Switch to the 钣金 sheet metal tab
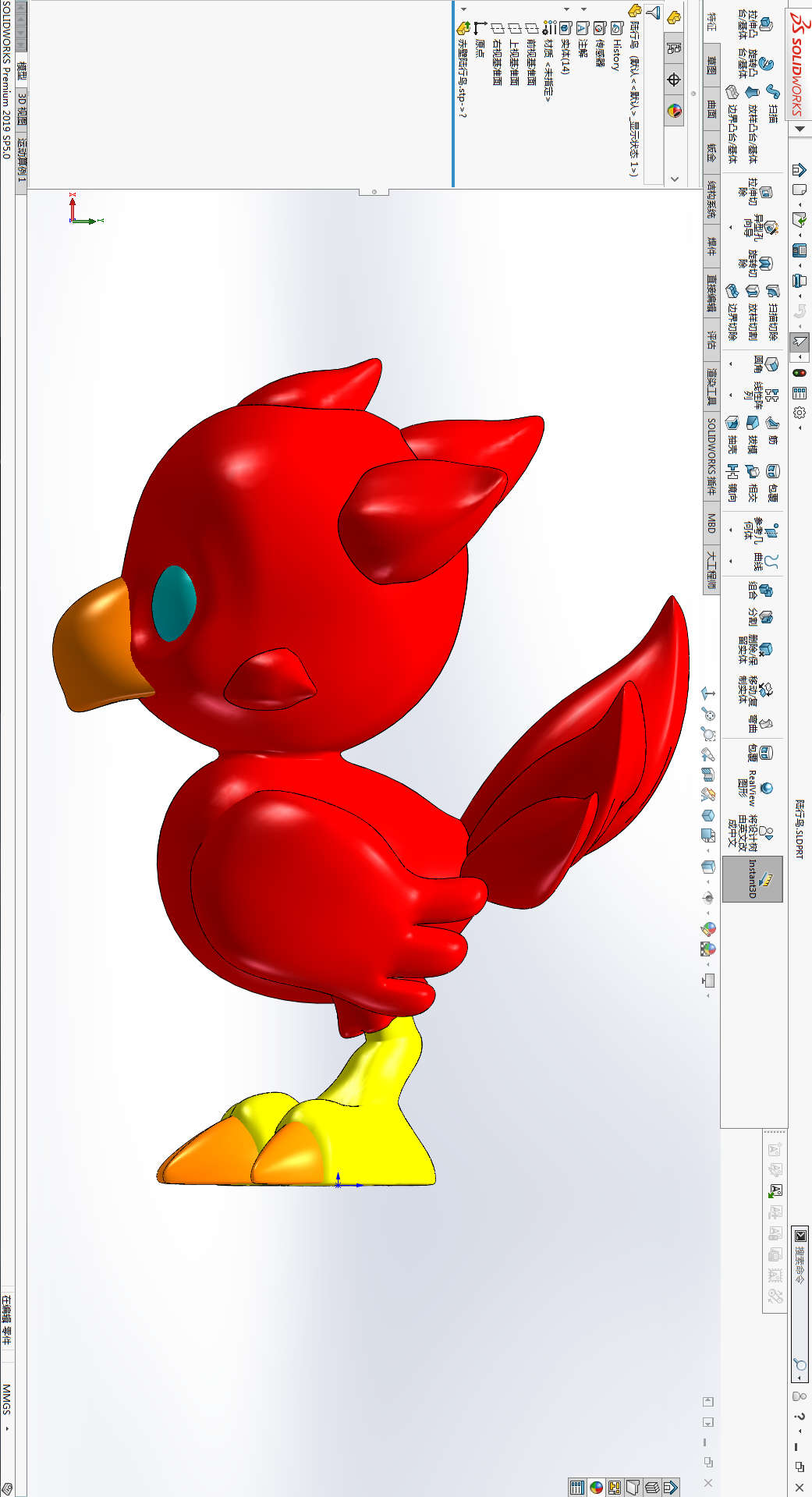812x1497 pixels. [711, 151]
